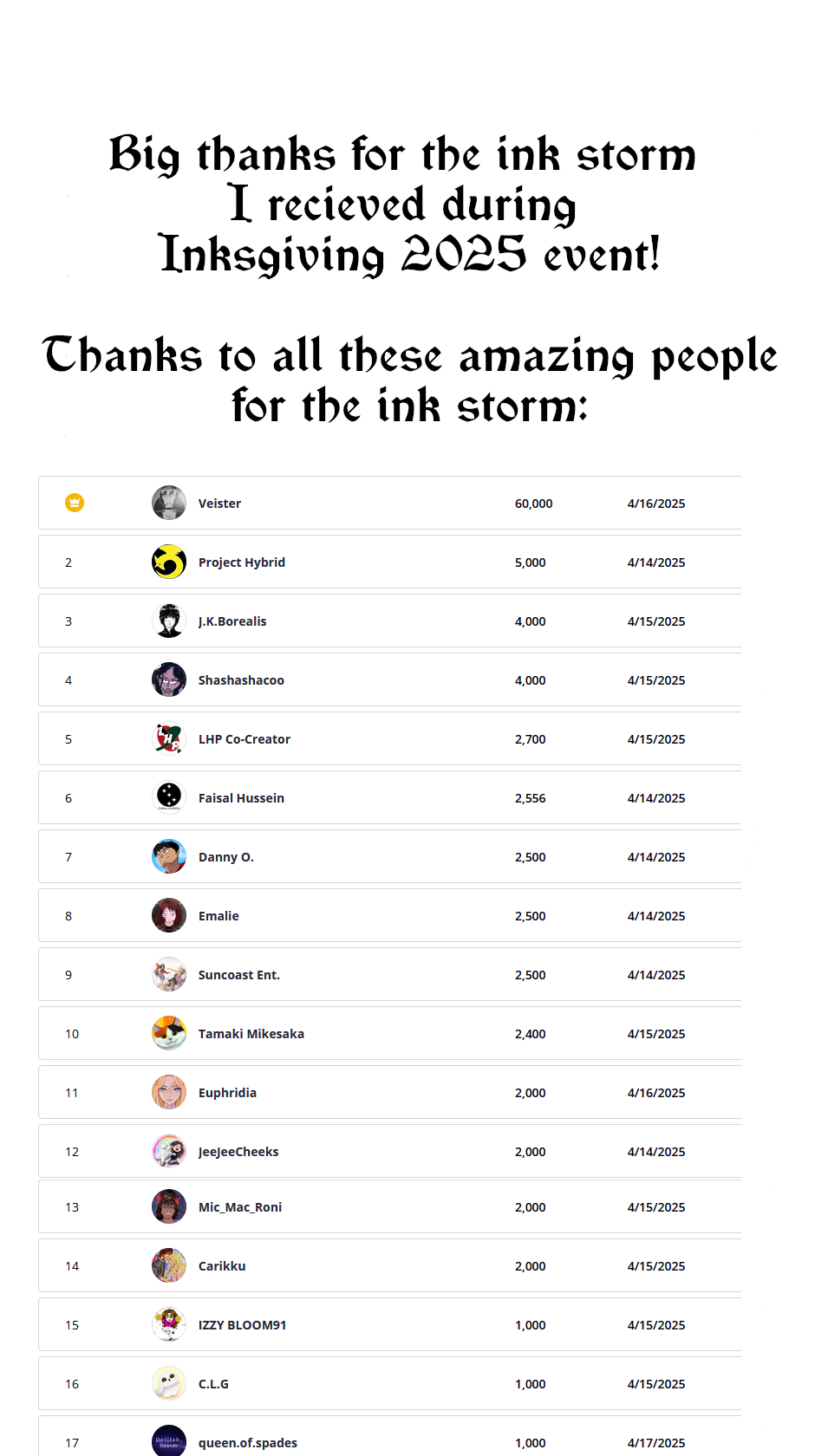
Task: Click Shashashacoo's profile picture
Action: (169, 679)
